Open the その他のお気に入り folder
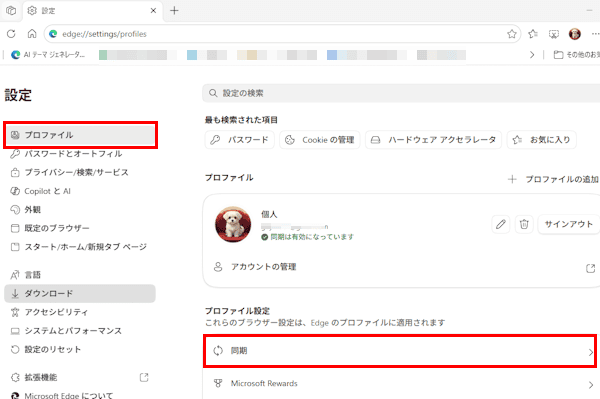600x399 pixels. click(x=576, y=55)
